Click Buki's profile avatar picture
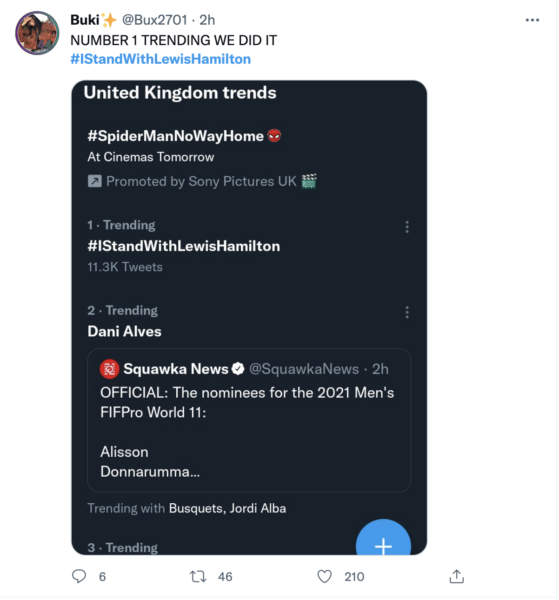The image size is (559, 600). (x=37, y=33)
